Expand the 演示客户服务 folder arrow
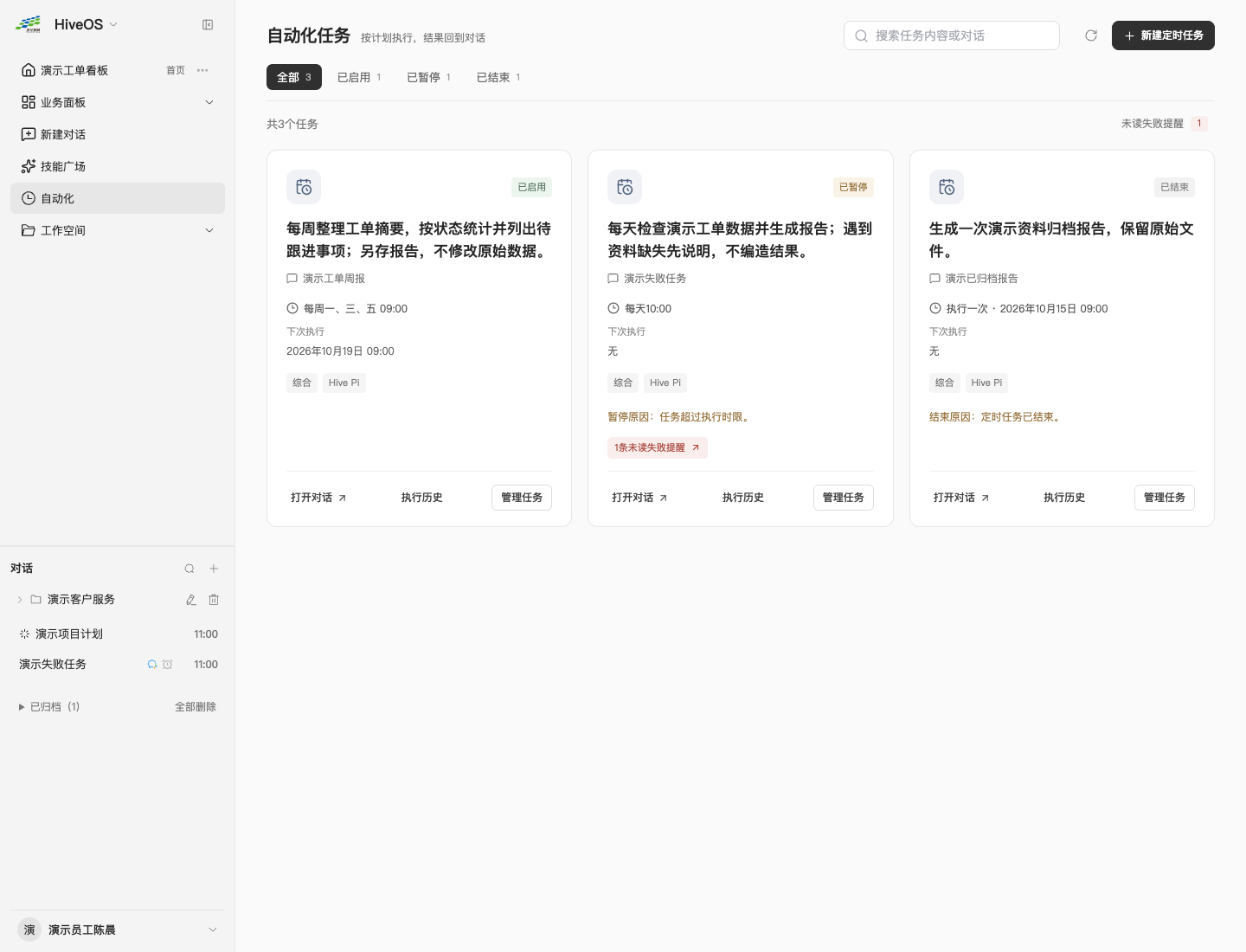The width and height of the screenshot is (1246, 952). click(x=20, y=600)
